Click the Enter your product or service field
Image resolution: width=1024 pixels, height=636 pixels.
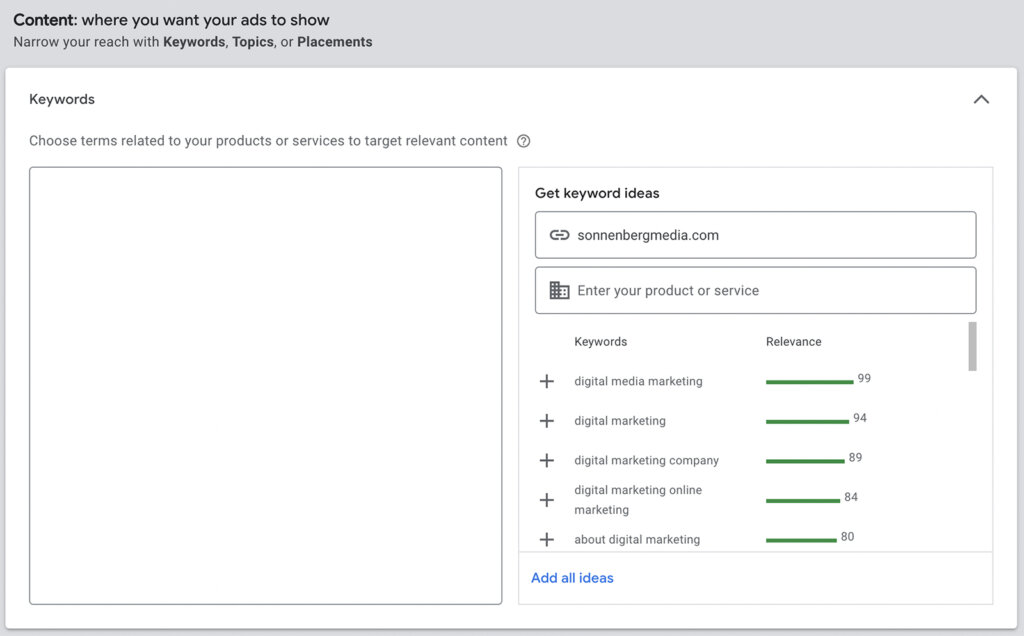755,290
